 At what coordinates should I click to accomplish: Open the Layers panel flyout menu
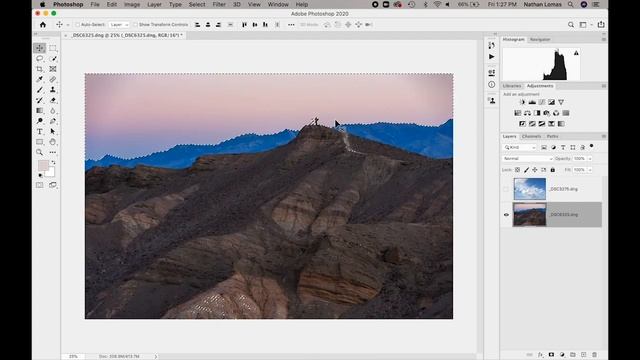603,136
